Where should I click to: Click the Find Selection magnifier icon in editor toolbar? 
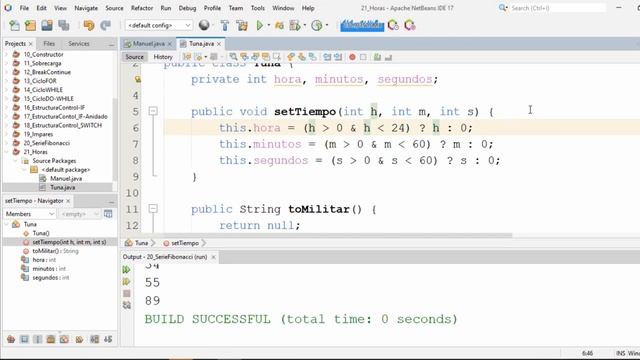click(233, 57)
